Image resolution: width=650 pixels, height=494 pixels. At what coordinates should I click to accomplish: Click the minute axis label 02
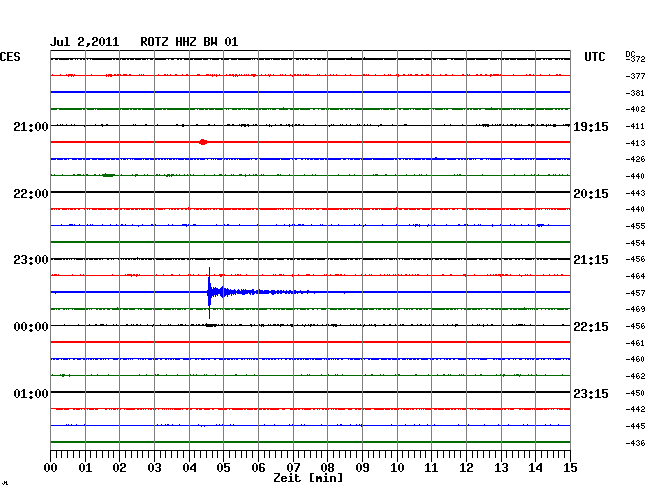[119, 467]
